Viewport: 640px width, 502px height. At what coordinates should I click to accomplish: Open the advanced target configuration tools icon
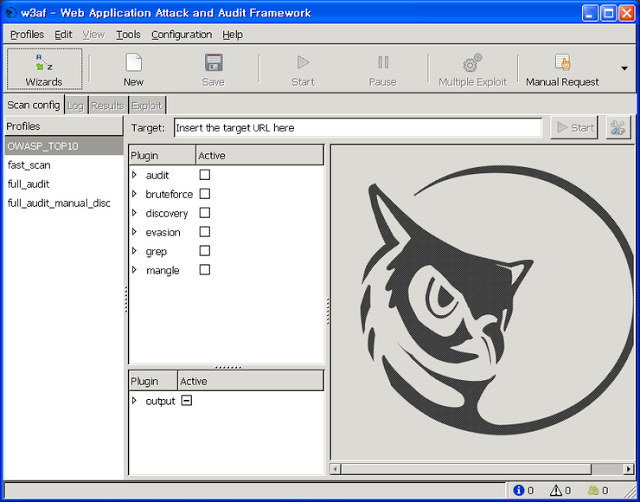pos(618,128)
